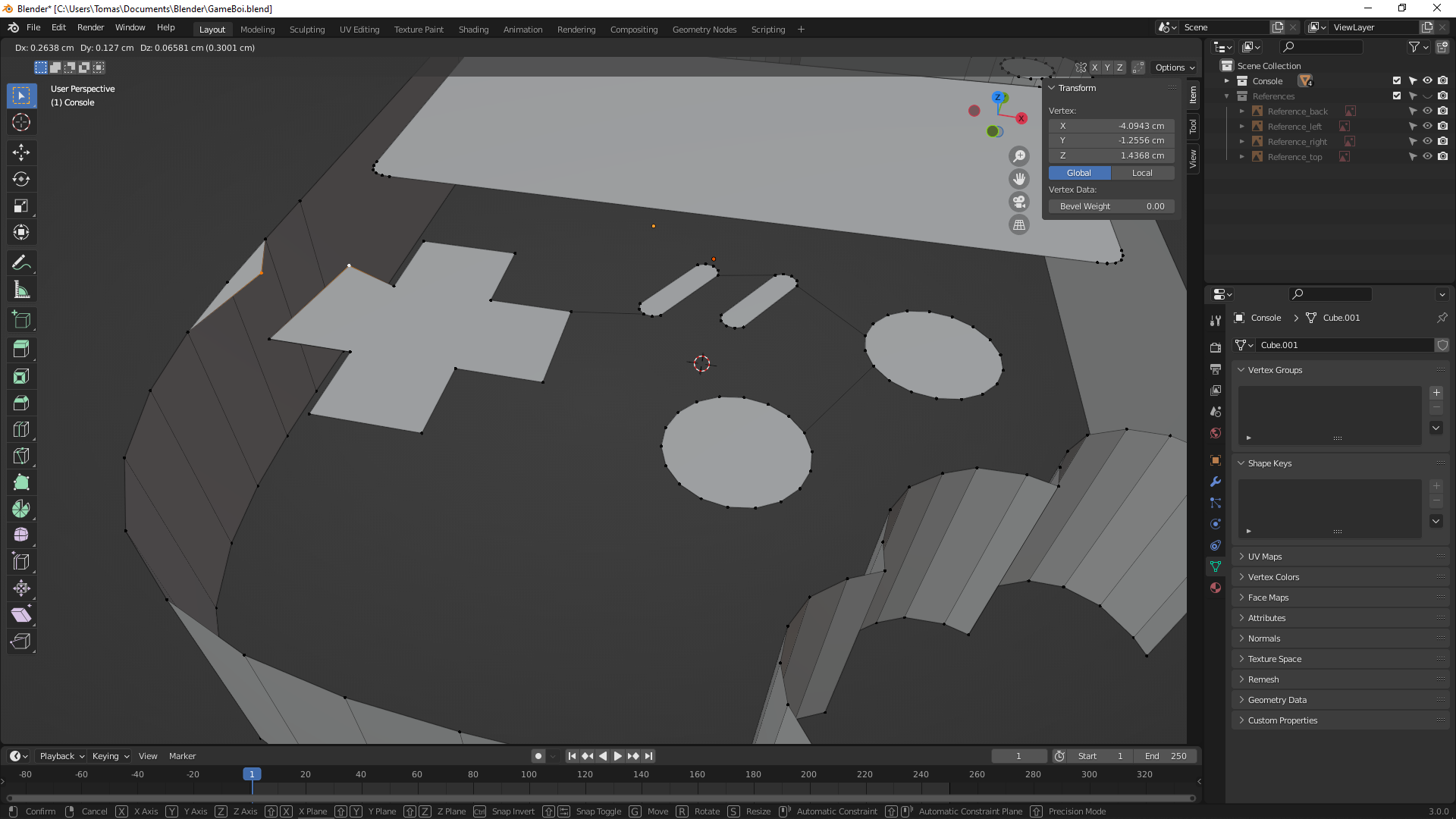
Task: Click the camera view gizmo button
Action: (1019, 202)
